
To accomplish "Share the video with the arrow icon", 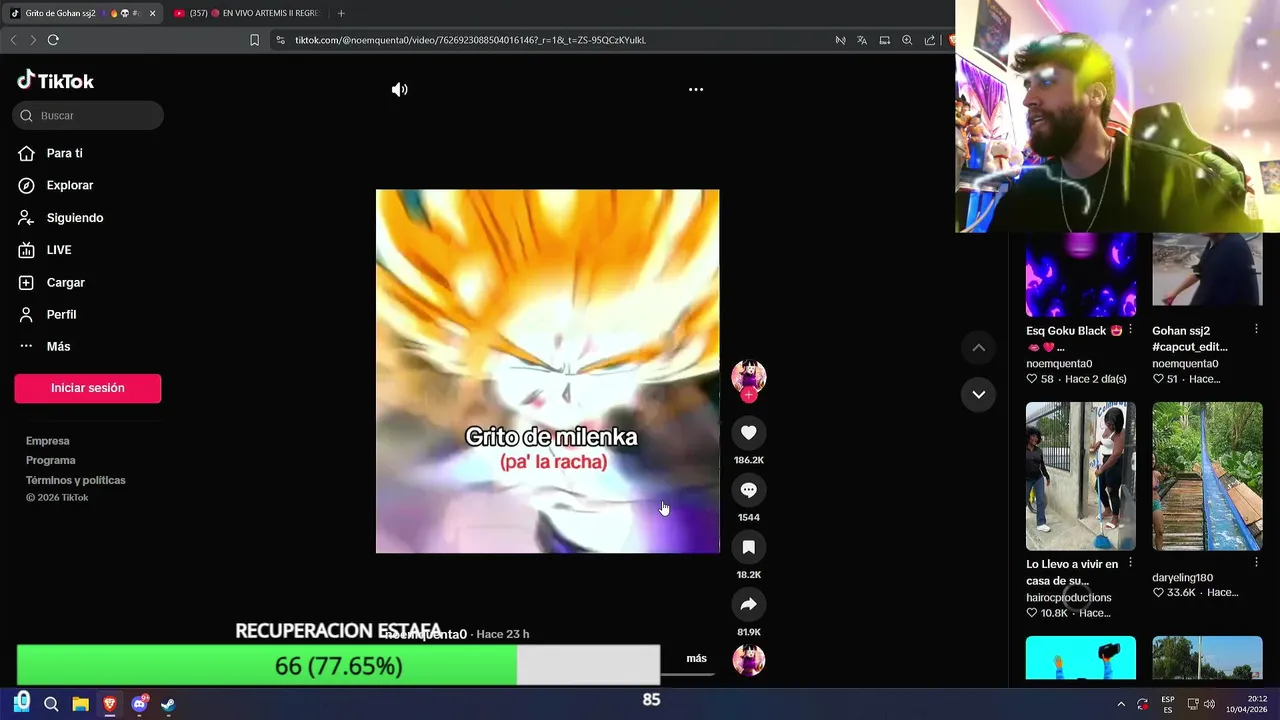I will pyautogui.click(x=748, y=604).
